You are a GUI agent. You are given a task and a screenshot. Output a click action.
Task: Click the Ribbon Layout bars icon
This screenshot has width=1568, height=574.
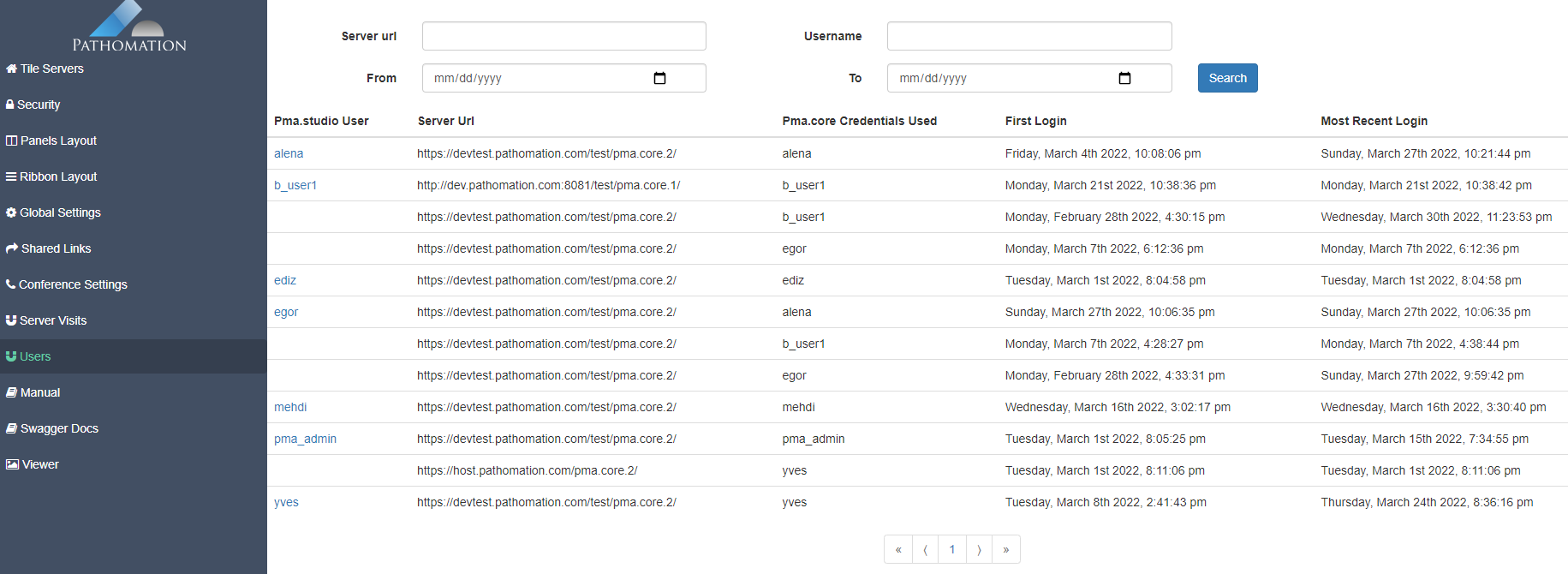(x=11, y=176)
